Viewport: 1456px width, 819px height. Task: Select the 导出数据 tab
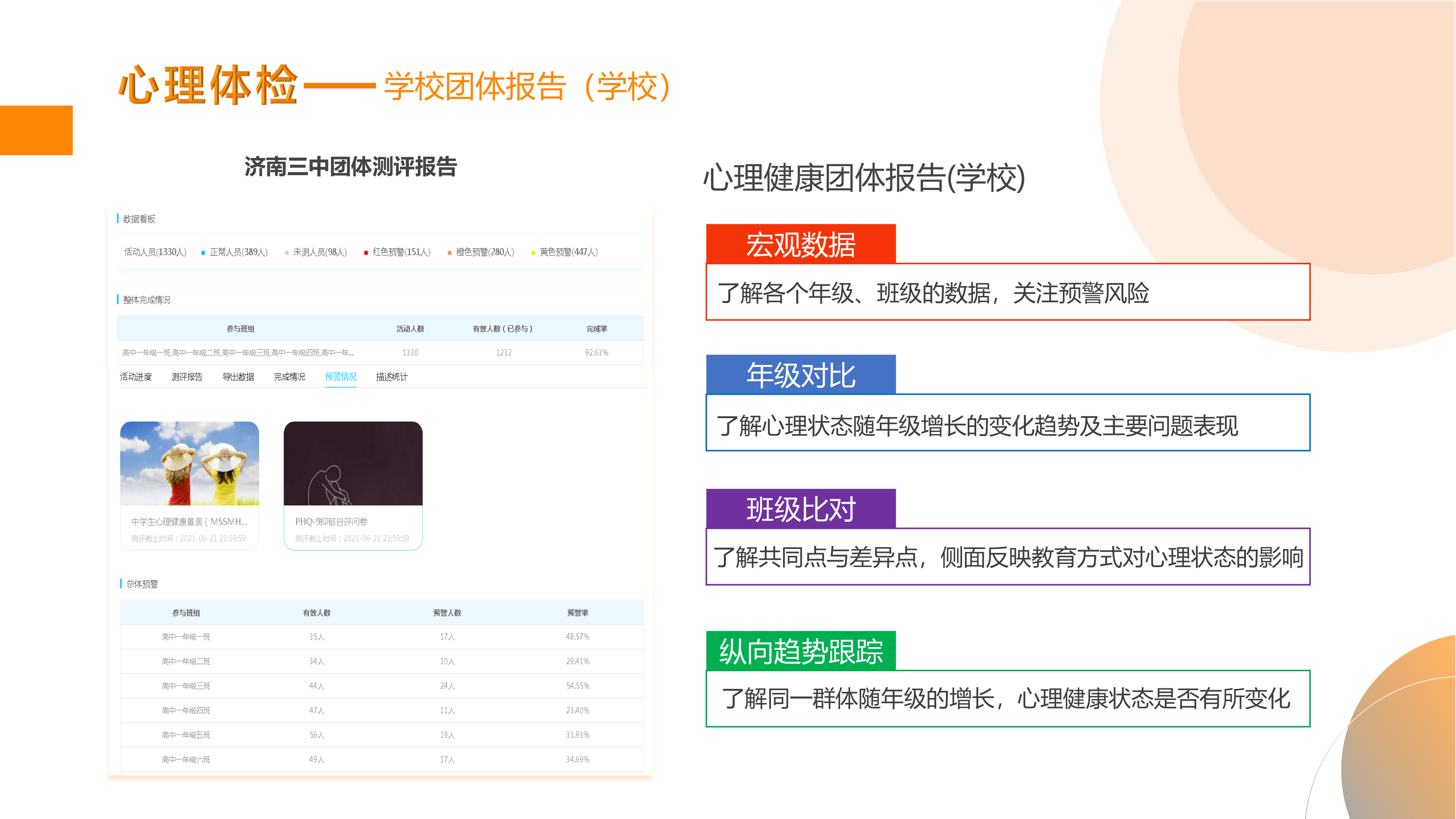point(238,377)
